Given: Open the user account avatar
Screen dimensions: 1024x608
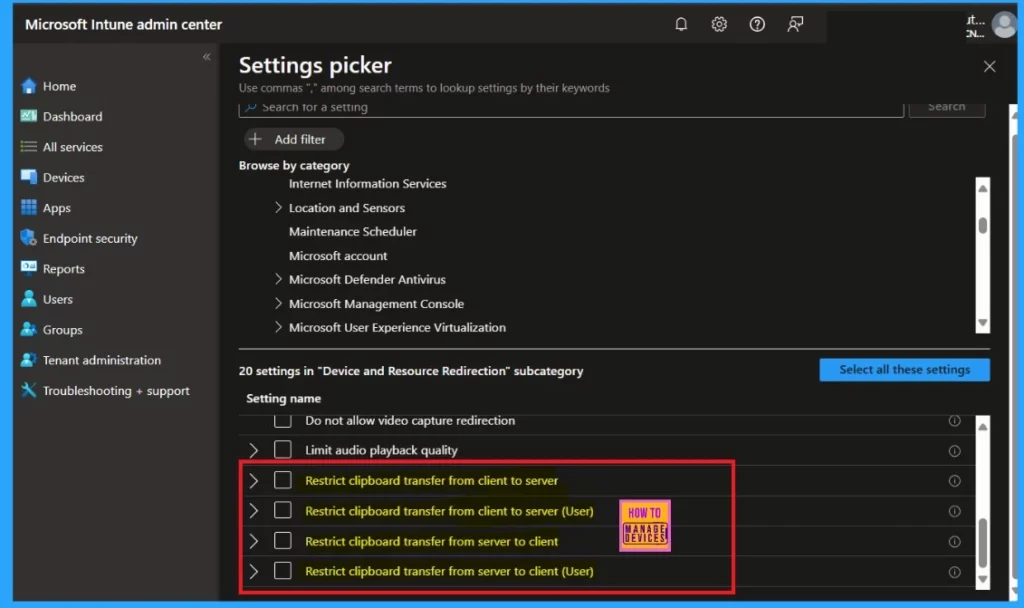Looking at the screenshot, I should [1004, 25].
